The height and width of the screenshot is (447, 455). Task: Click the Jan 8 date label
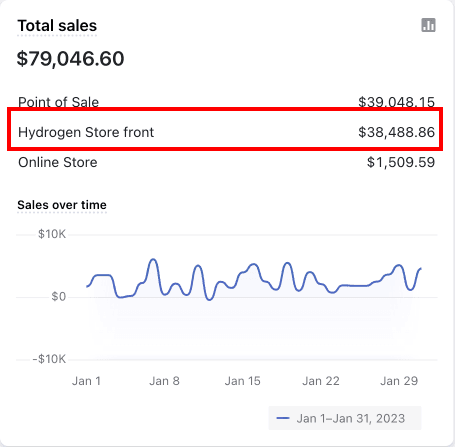[164, 381]
